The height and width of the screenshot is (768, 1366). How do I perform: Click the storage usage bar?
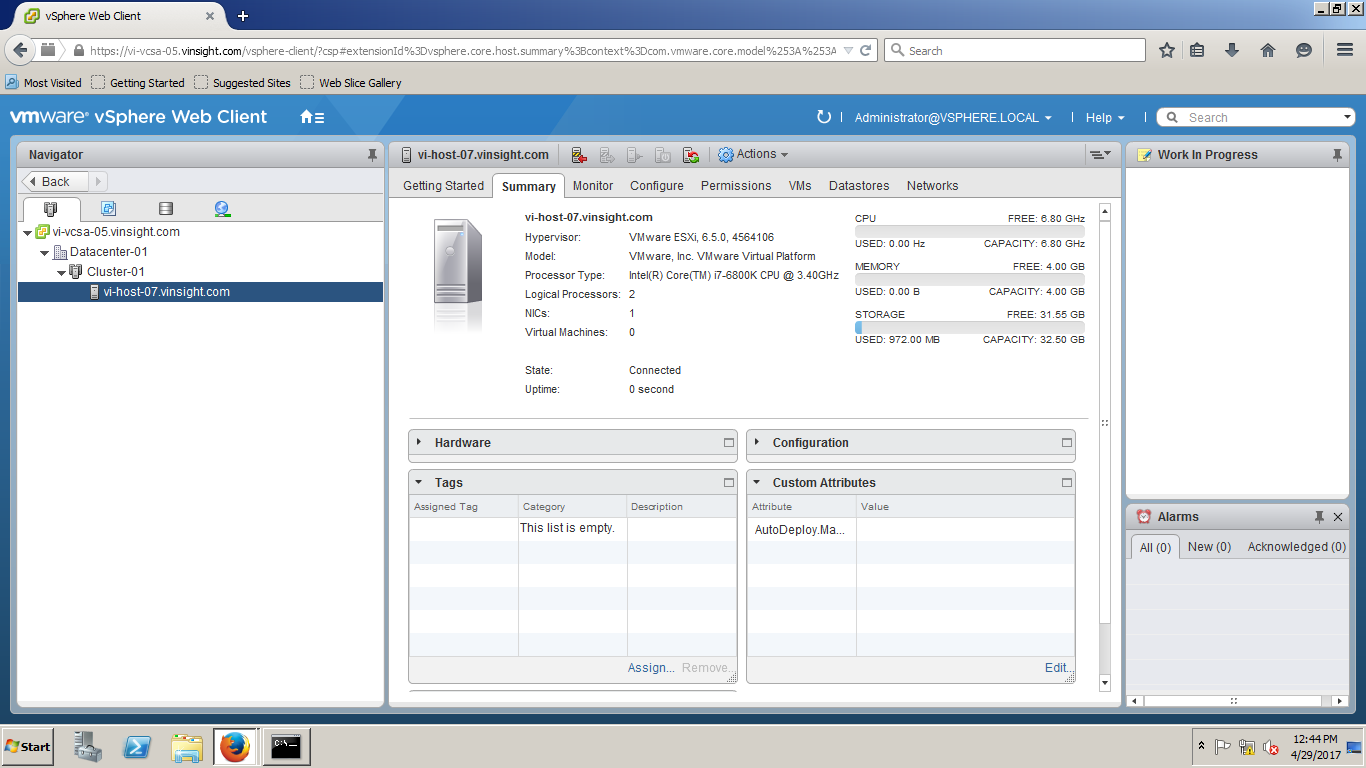point(969,327)
